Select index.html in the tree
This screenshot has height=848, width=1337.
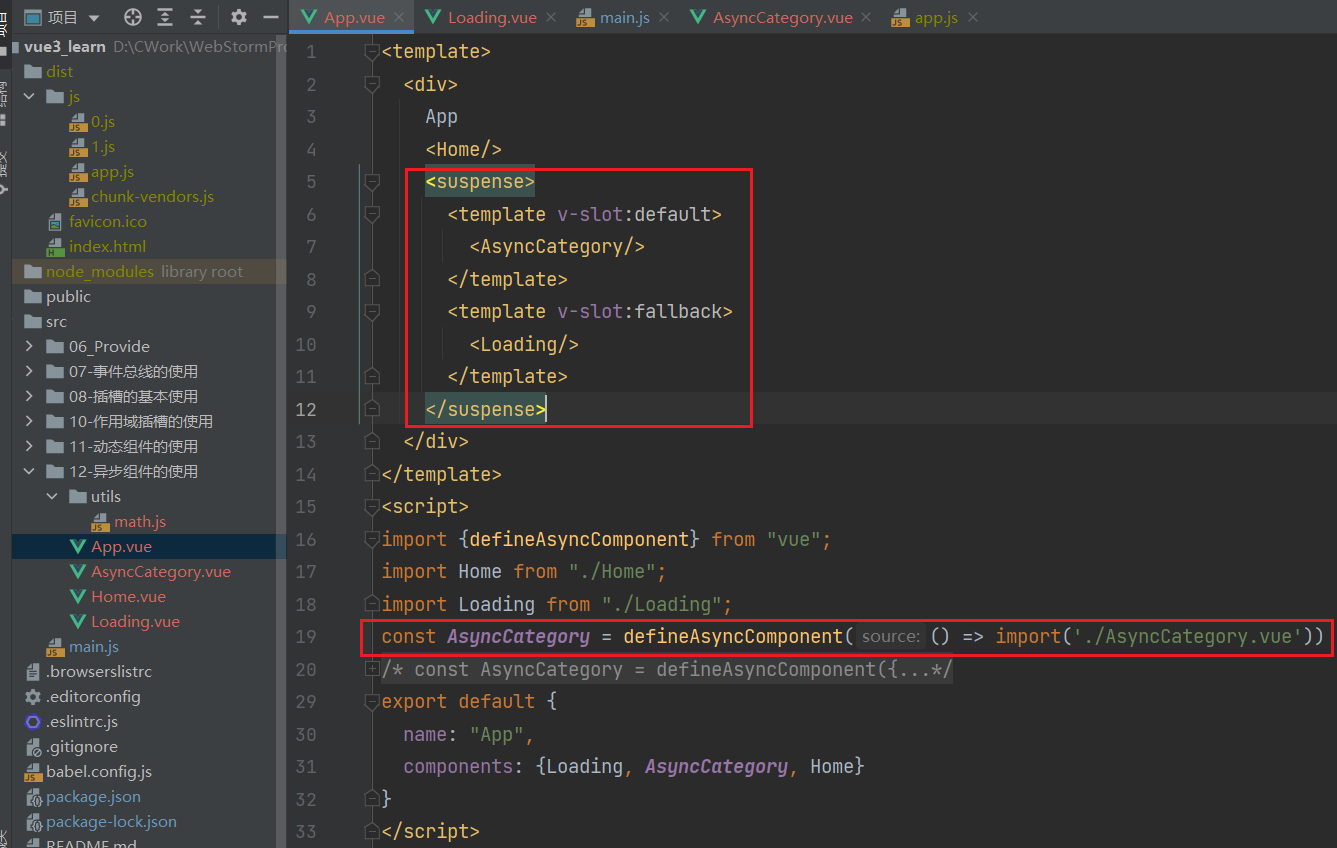click(x=107, y=246)
